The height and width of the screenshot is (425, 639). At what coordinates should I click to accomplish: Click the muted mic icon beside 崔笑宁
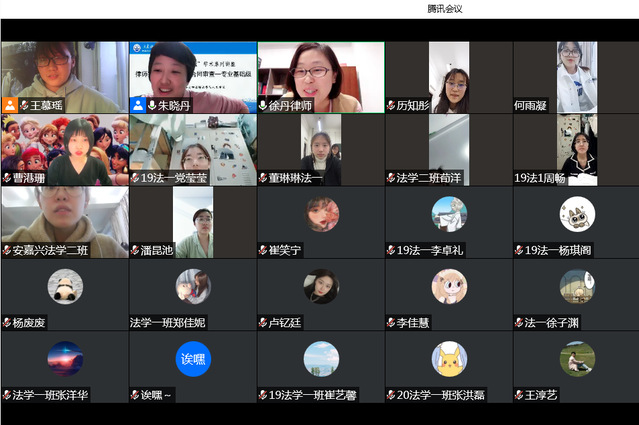click(x=263, y=250)
